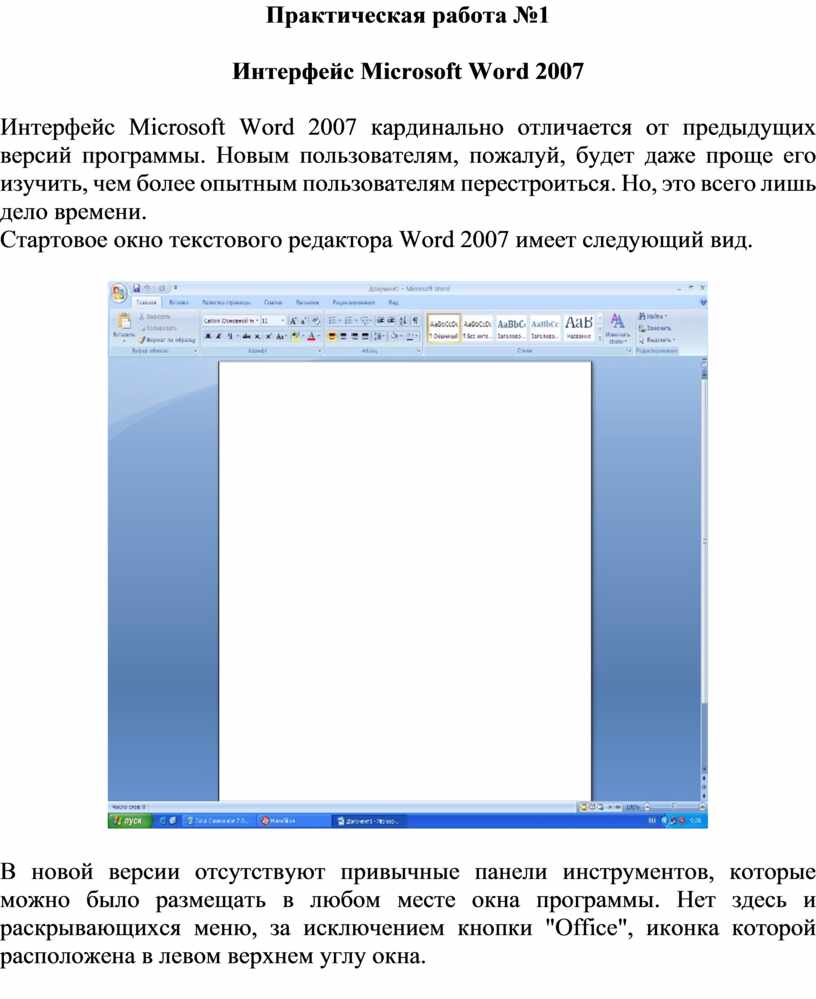Click the Numbering list icon
The height and width of the screenshot is (999, 816).
pos(349,320)
